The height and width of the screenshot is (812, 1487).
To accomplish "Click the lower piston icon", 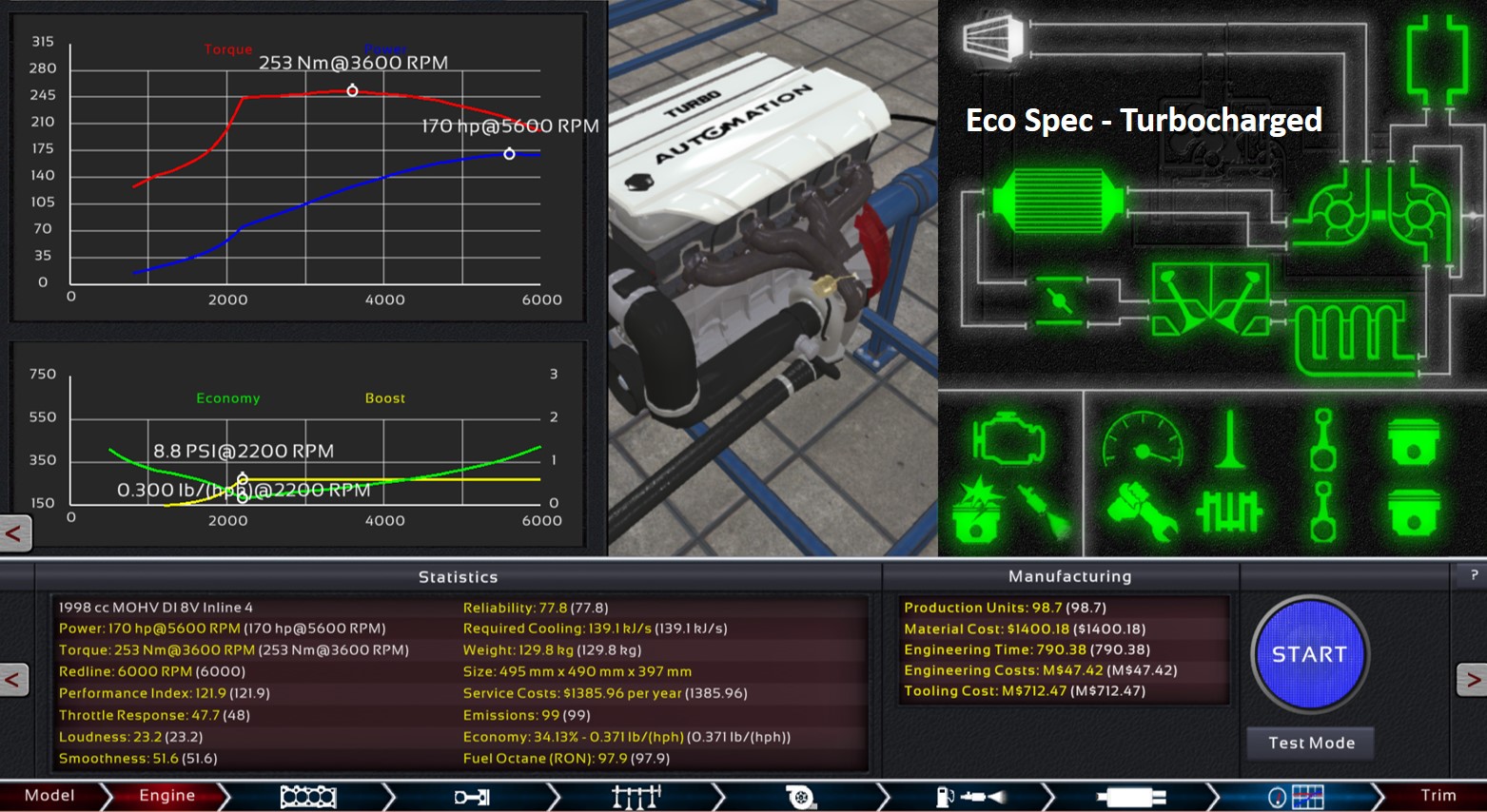I will [1413, 512].
